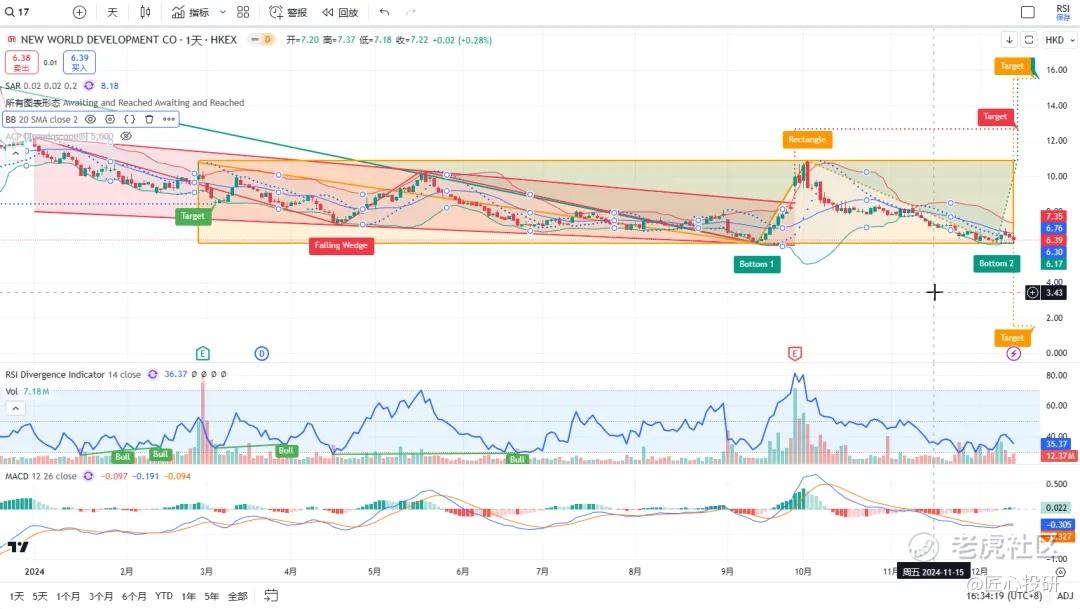
Task: Hide the BB indicator with eye icon
Action: [x=90, y=119]
